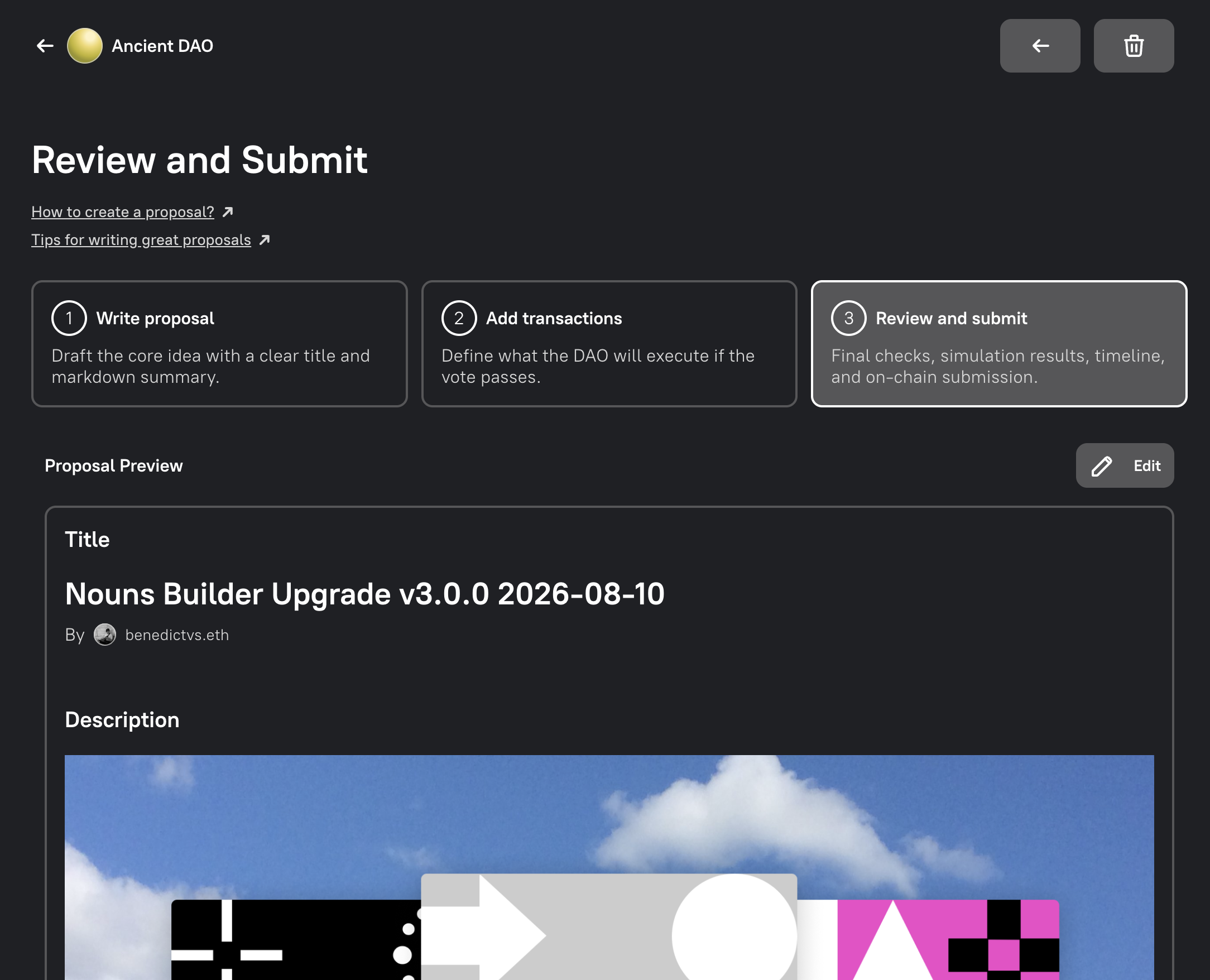Click the back arrow beside Ancient DAO
Viewport: 1210px width, 980px height.
(x=45, y=46)
